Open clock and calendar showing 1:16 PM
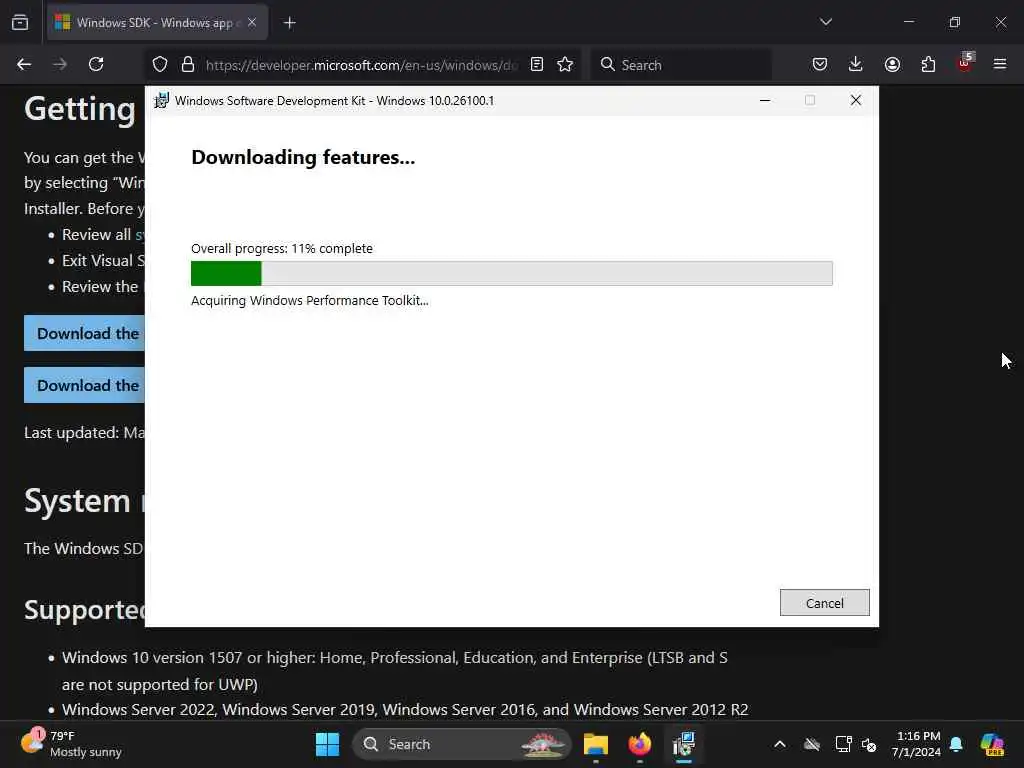 click(x=916, y=744)
